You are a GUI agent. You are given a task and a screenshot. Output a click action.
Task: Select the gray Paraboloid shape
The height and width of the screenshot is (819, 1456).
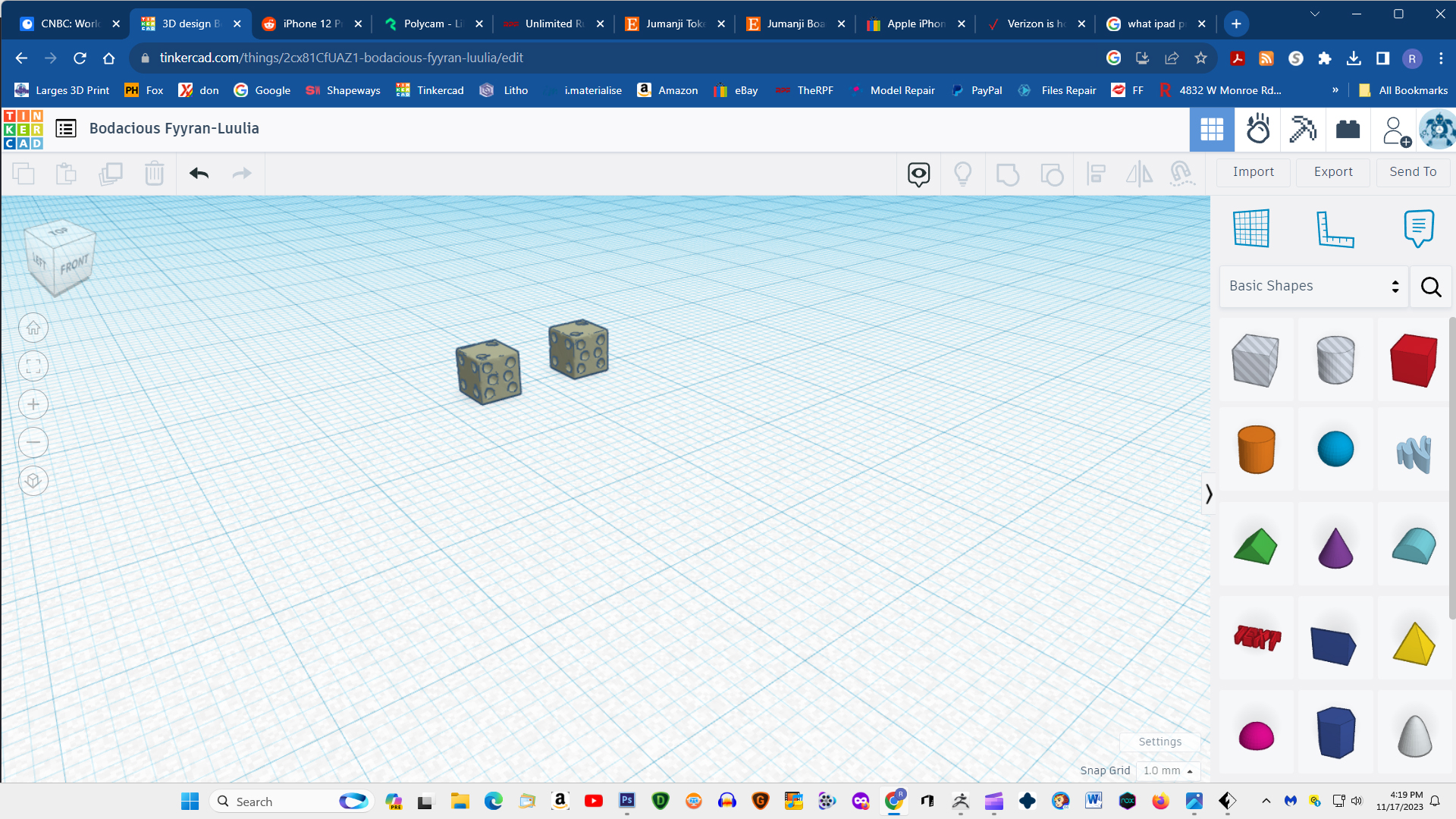point(1414,736)
